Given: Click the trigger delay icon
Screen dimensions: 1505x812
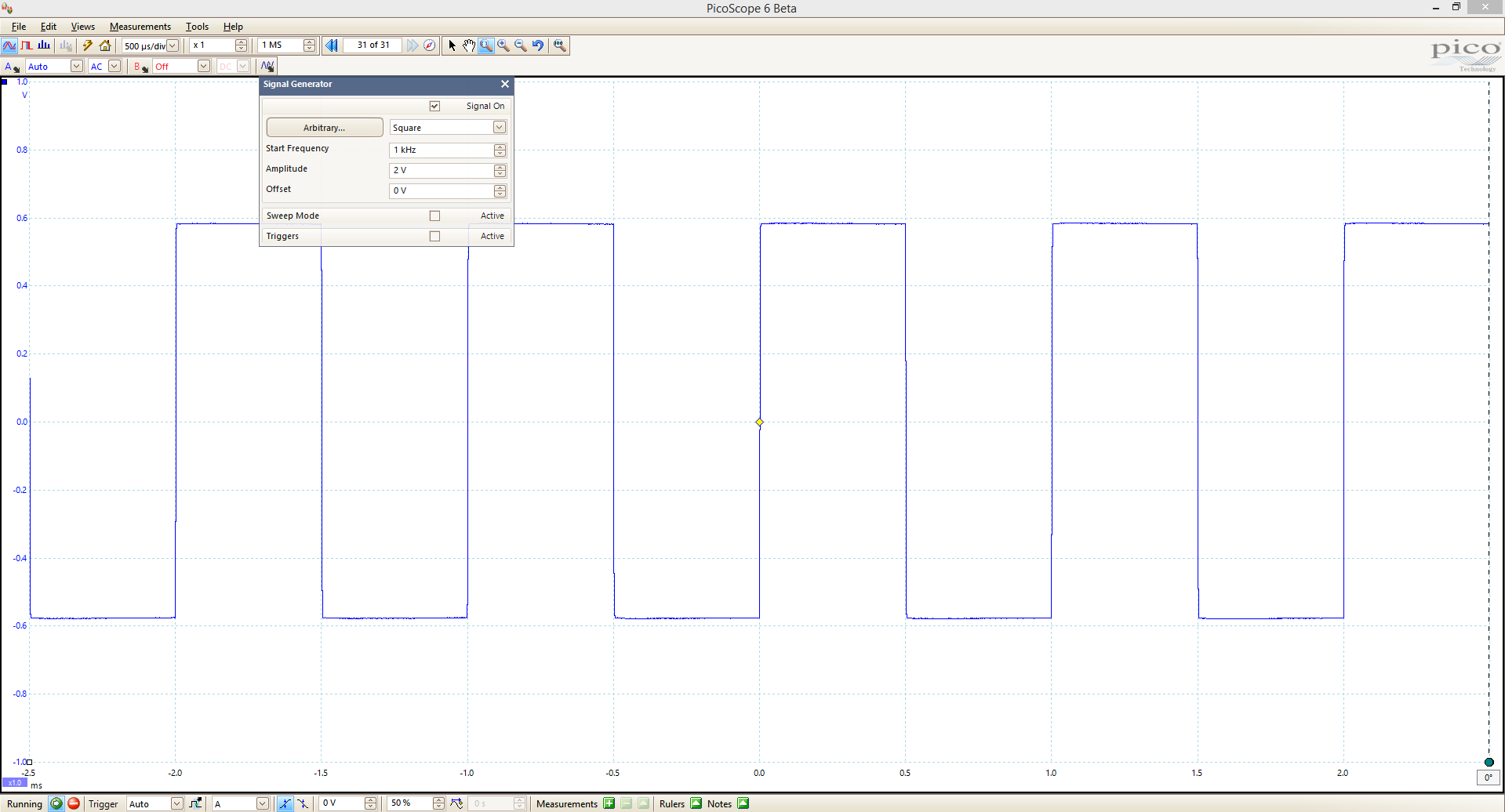Looking at the screenshot, I should 456,803.
